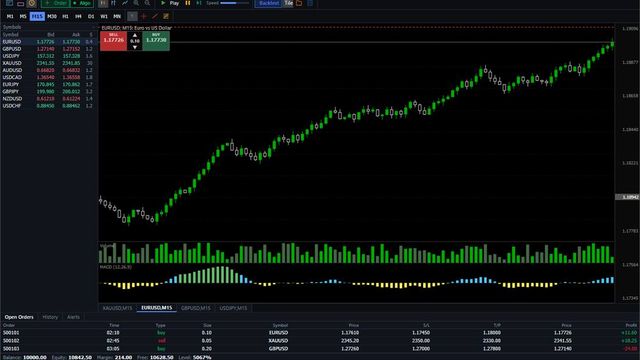Open the Alerts tab

pos(73,317)
